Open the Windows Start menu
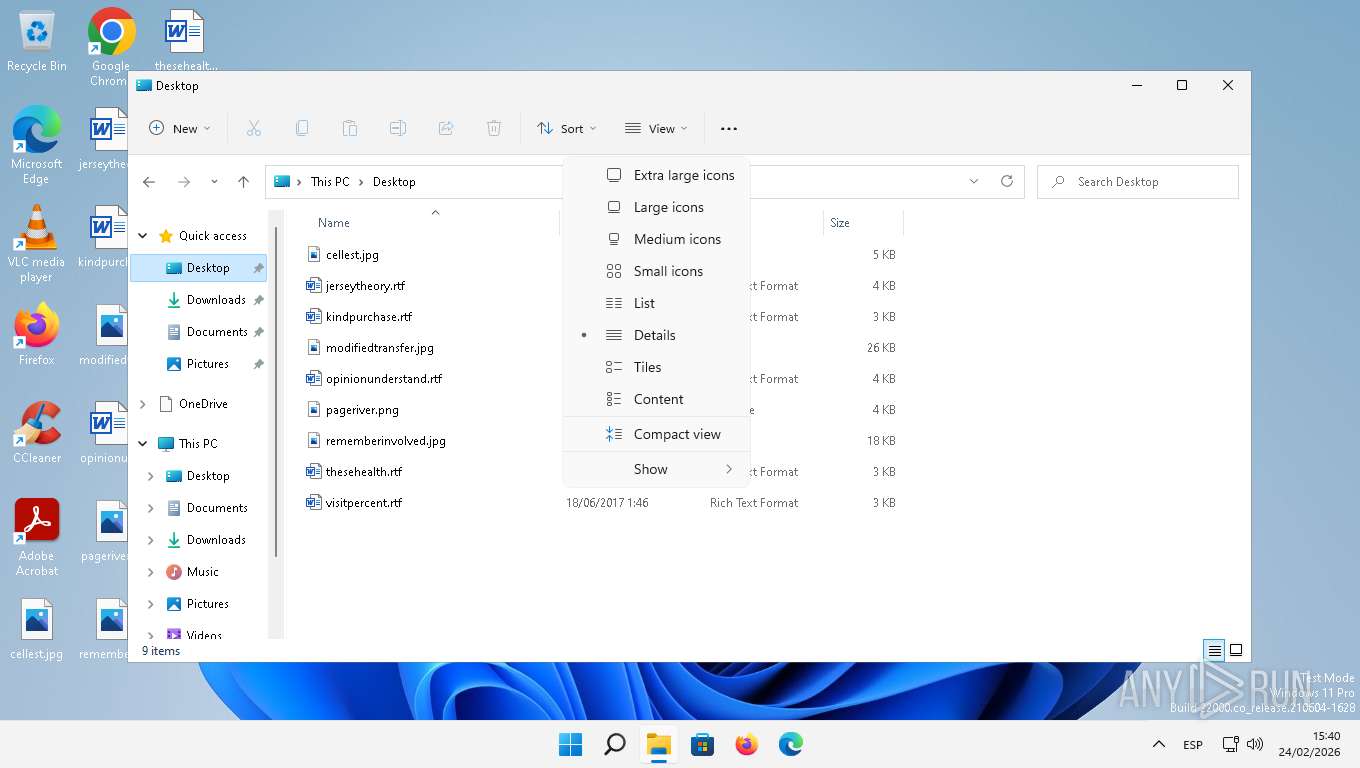Viewport: 1360px width, 768px height. (570, 744)
